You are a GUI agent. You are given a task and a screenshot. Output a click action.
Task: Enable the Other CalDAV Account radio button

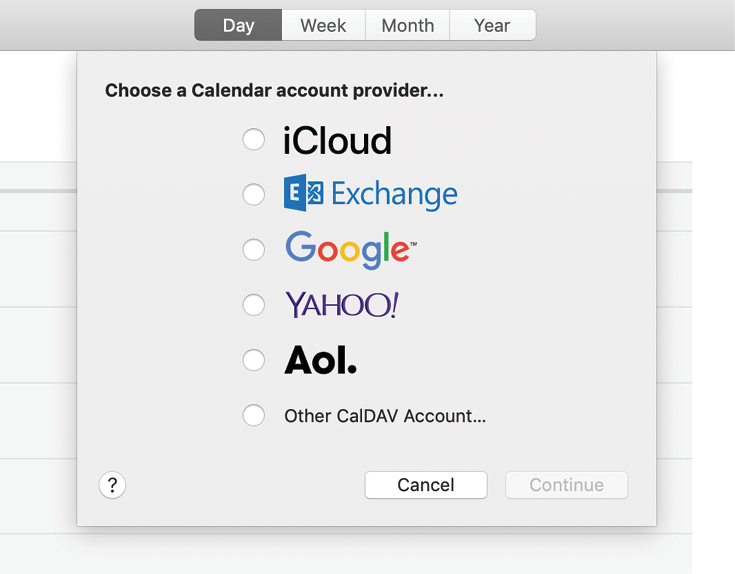(x=254, y=415)
